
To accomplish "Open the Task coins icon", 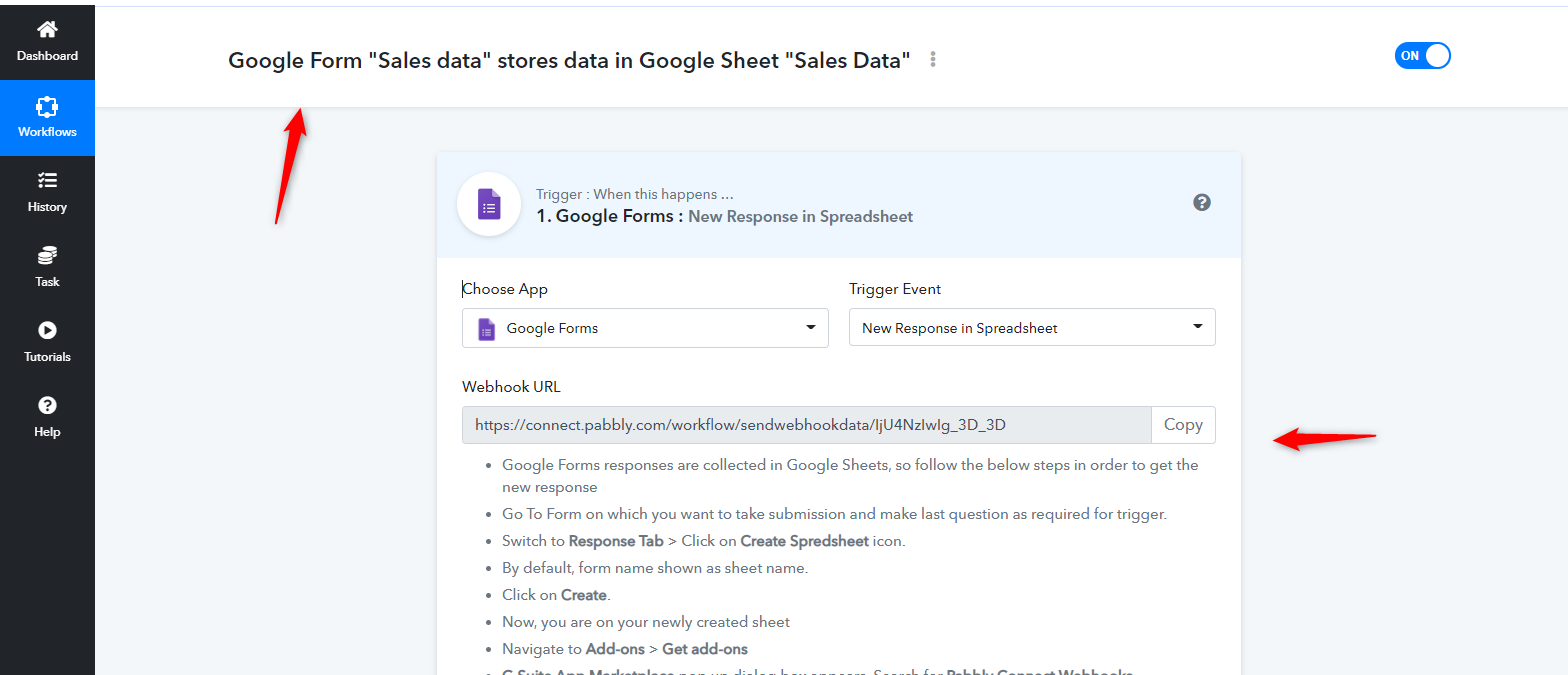I will 47,255.
